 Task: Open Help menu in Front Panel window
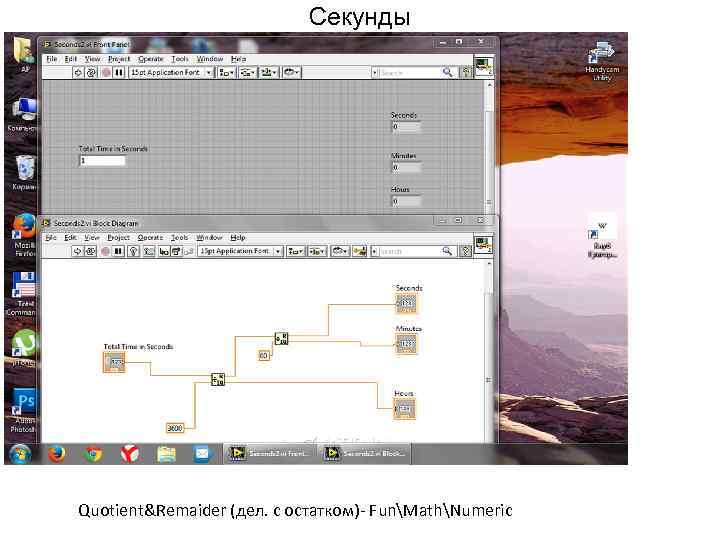pos(238,59)
